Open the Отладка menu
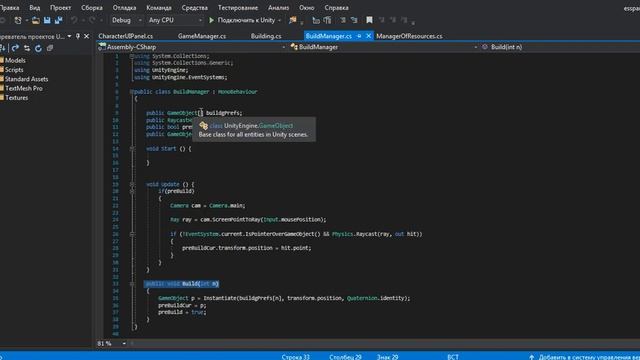This screenshot has width=640, height=360. (124, 8)
